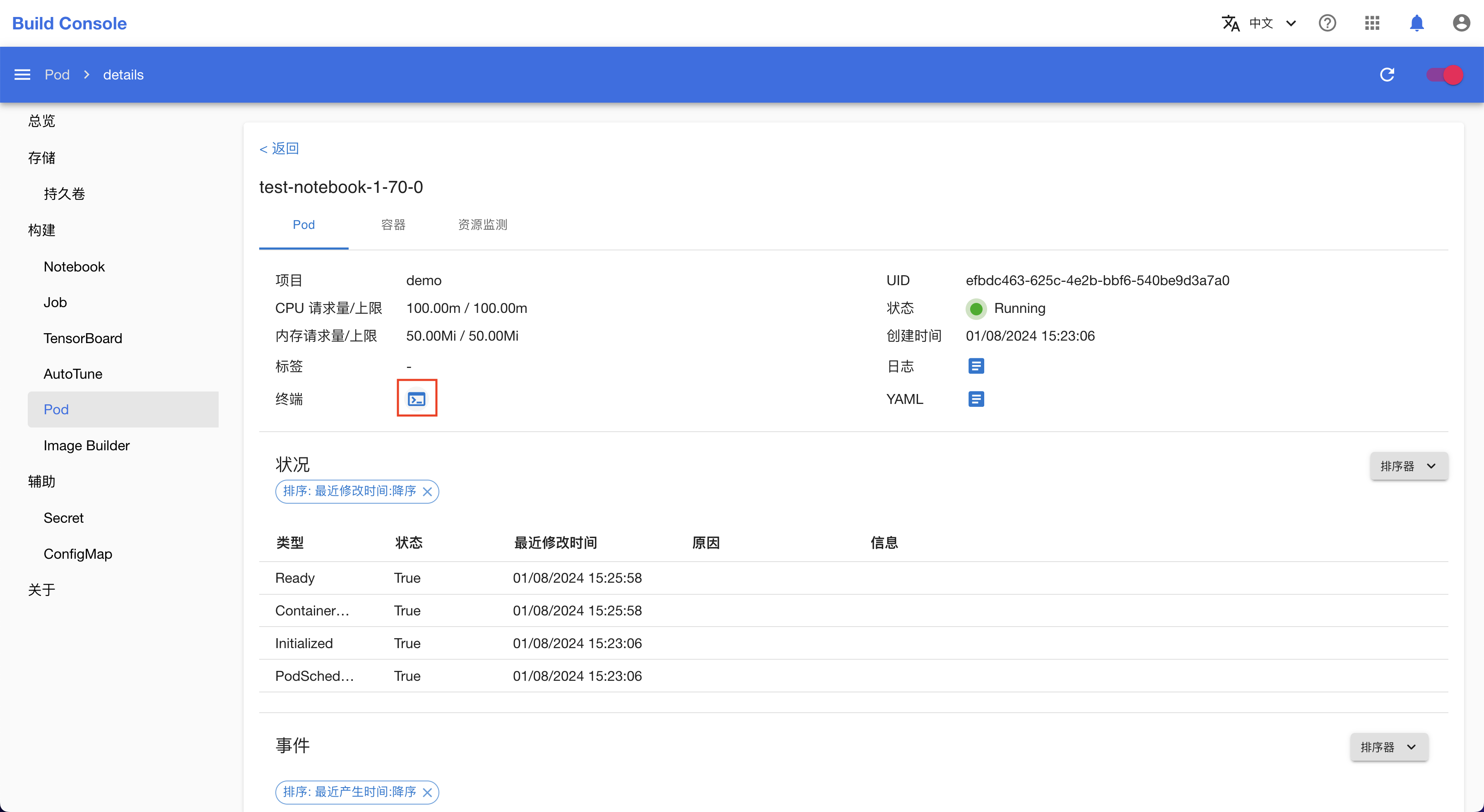Go to TensorBoard in sidebar
The height and width of the screenshot is (812, 1484).
click(83, 338)
